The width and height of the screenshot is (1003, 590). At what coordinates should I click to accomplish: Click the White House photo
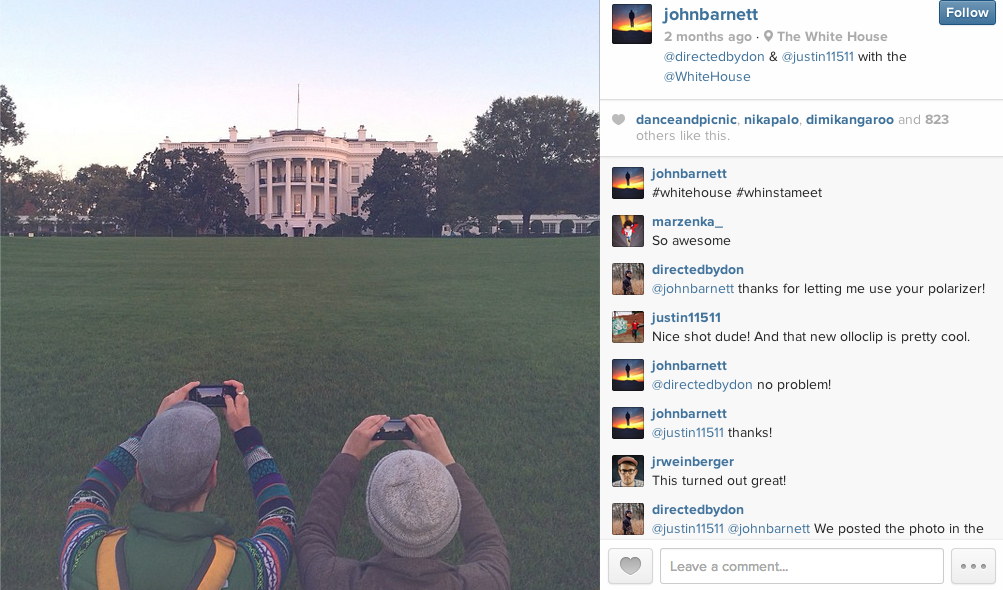299,295
